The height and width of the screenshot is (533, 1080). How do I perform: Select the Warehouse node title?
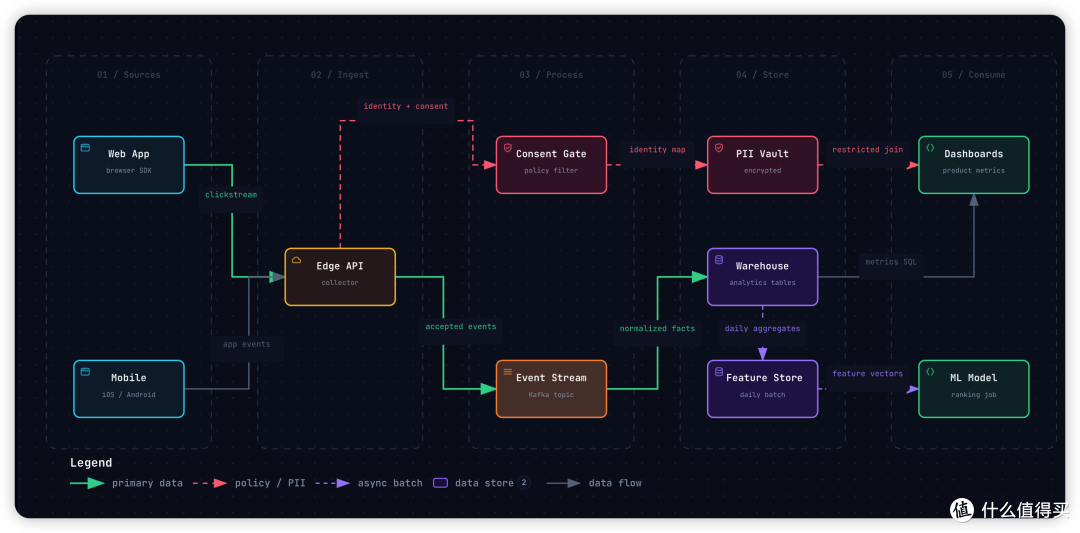pyautogui.click(x=762, y=266)
